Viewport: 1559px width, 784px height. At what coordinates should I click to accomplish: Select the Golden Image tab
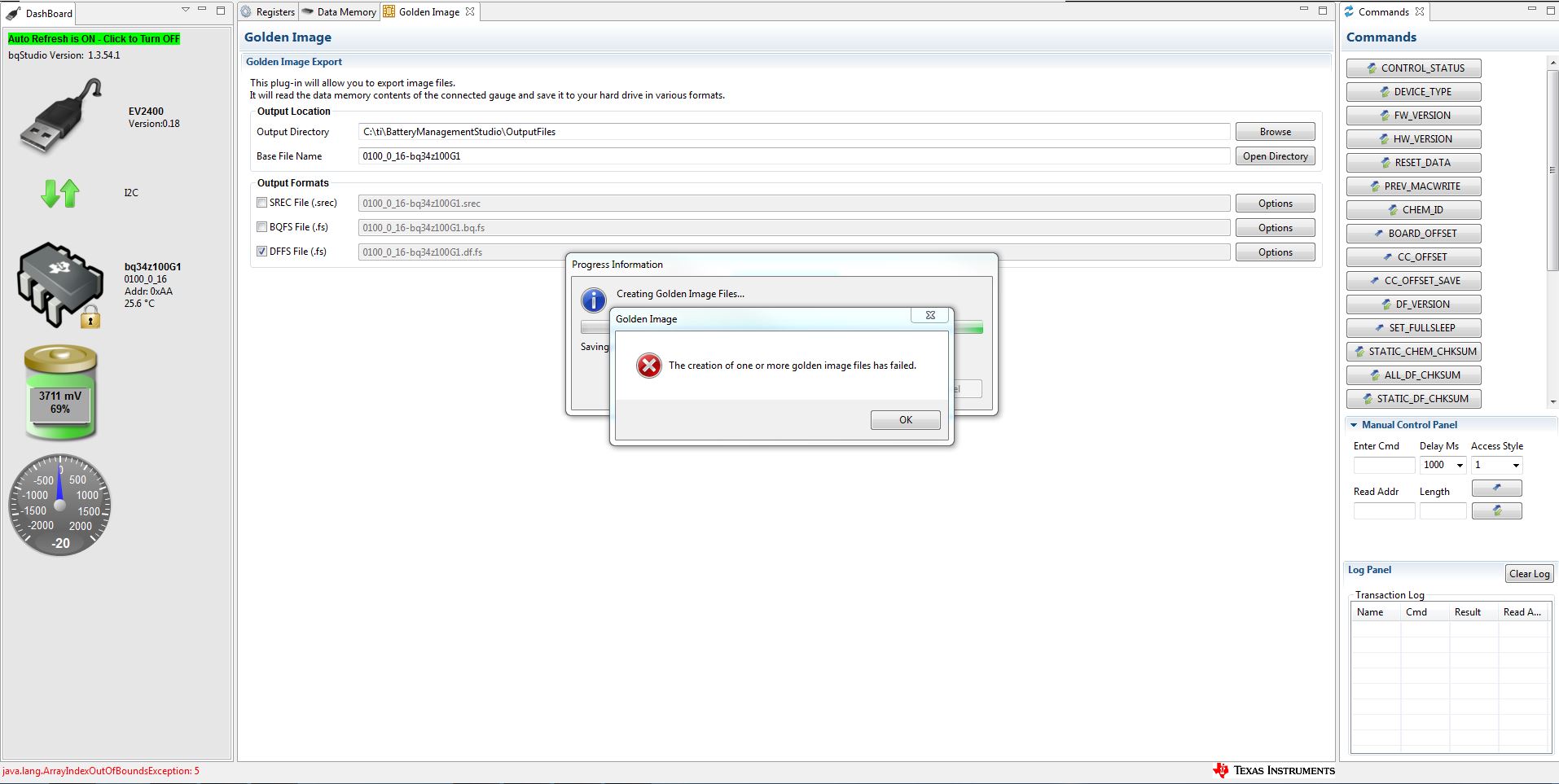[429, 12]
